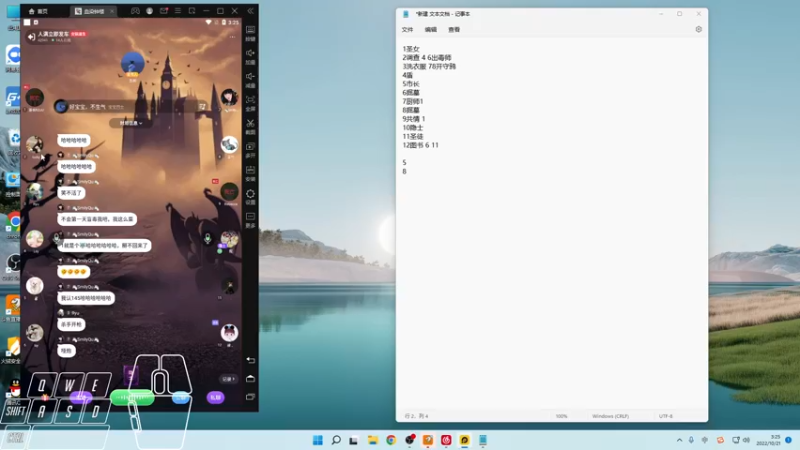Show hidden system tray icons
Viewport: 800px width, 450px height.
pyautogui.click(x=679, y=440)
